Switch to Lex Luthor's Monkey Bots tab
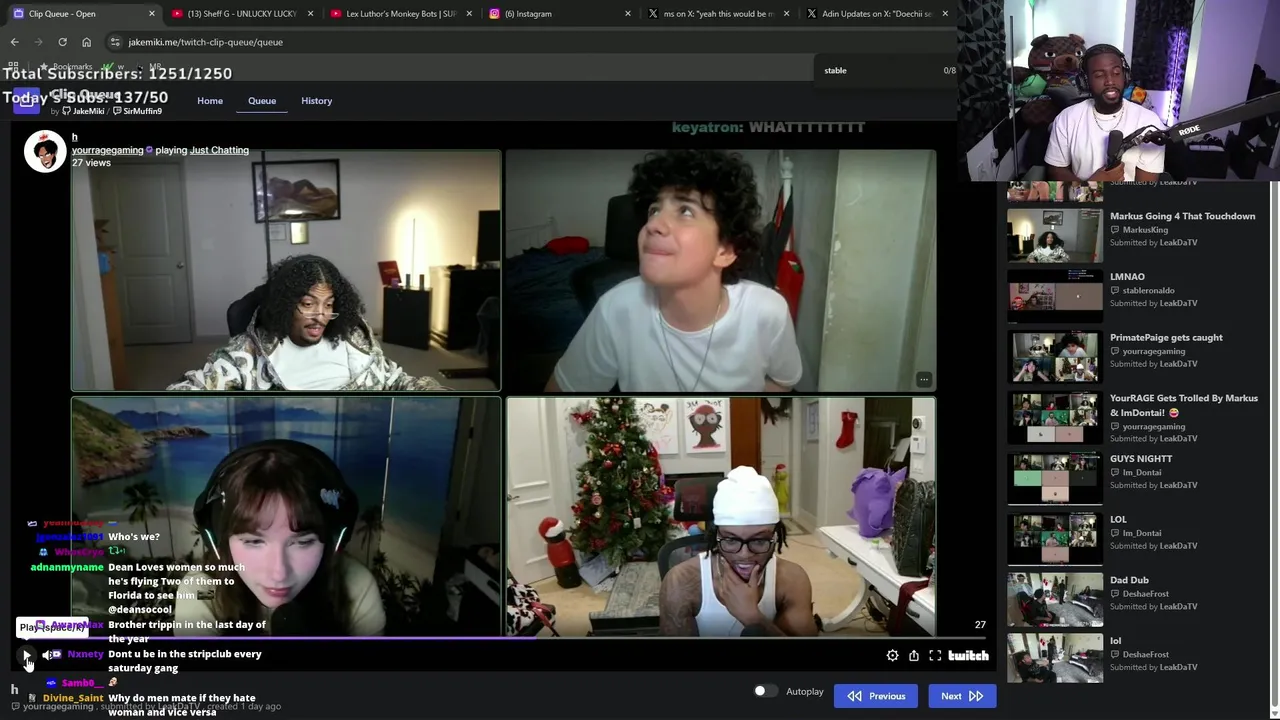The image size is (1280, 720). point(400,14)
